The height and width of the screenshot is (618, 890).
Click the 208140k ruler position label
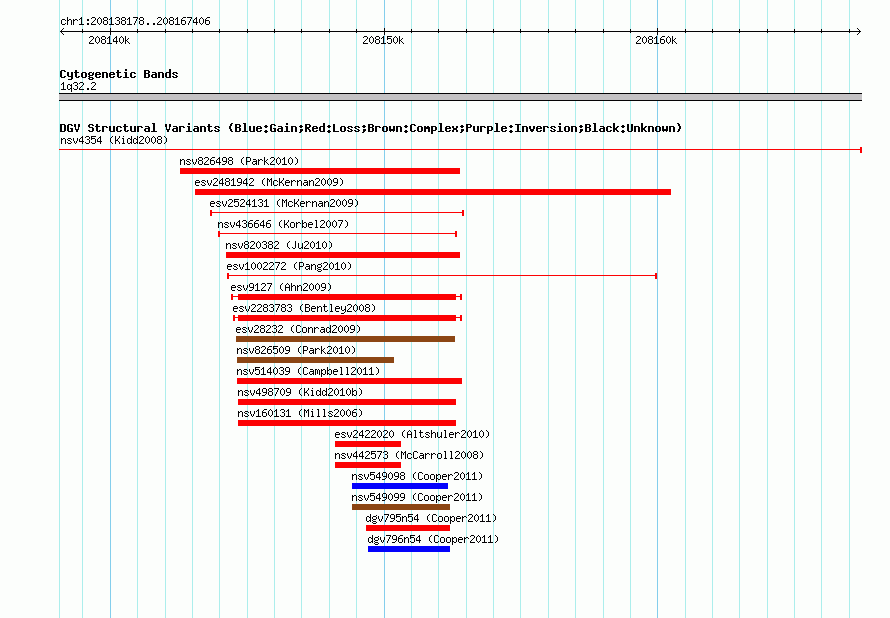(x=109, y=40)
